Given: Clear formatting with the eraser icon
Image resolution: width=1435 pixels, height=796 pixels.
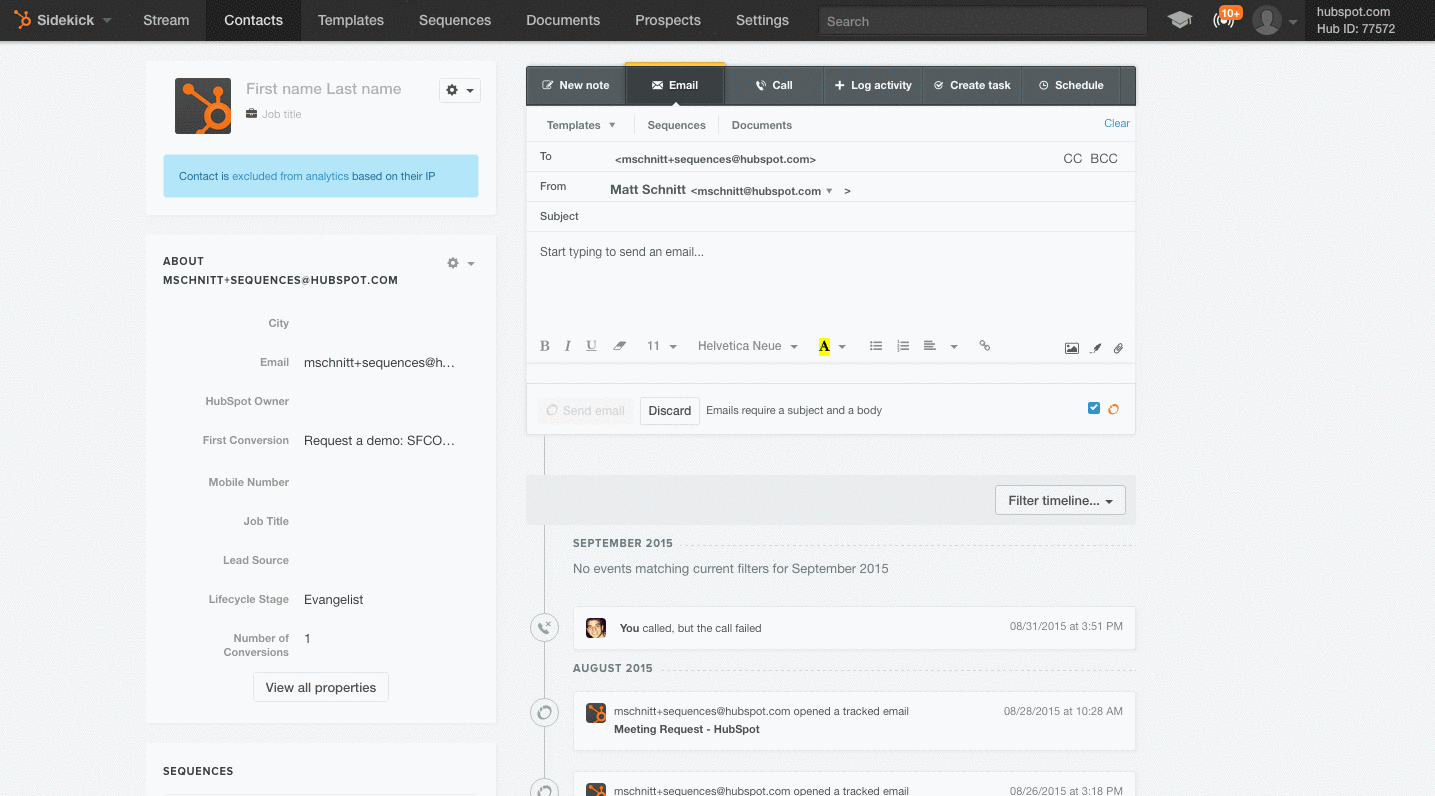Looking at the screenshot, I should click(619, 346).
